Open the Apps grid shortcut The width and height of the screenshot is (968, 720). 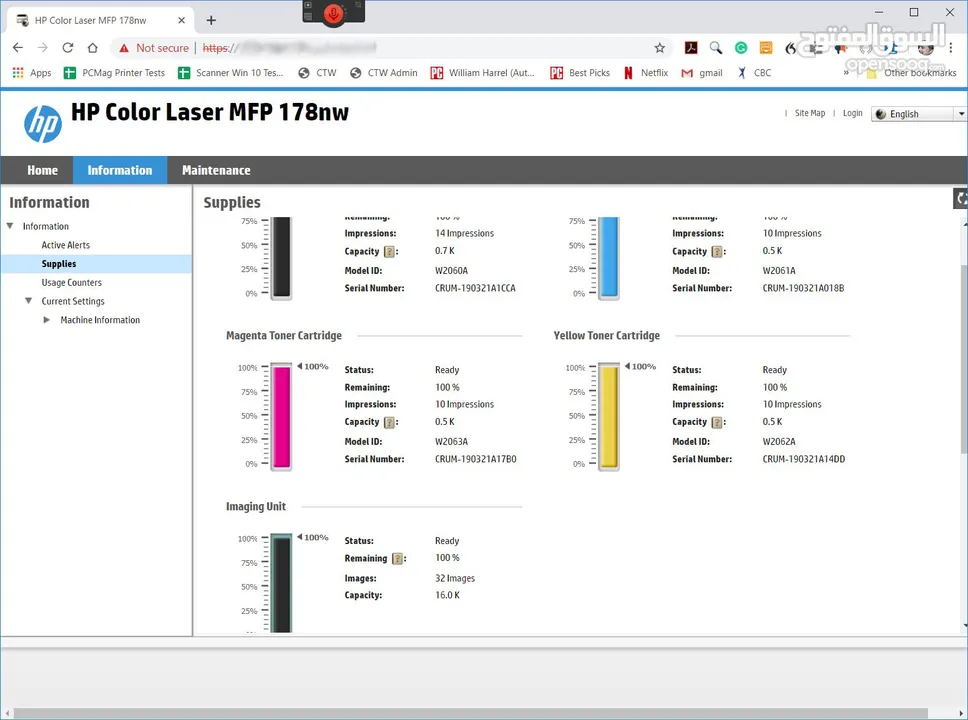(x=32, y=73)
